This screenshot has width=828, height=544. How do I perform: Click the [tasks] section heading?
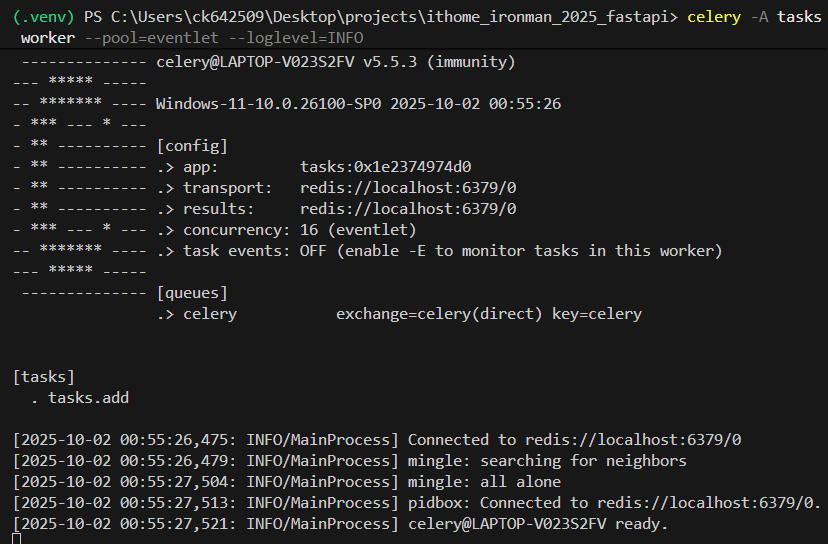pos(43,377)
